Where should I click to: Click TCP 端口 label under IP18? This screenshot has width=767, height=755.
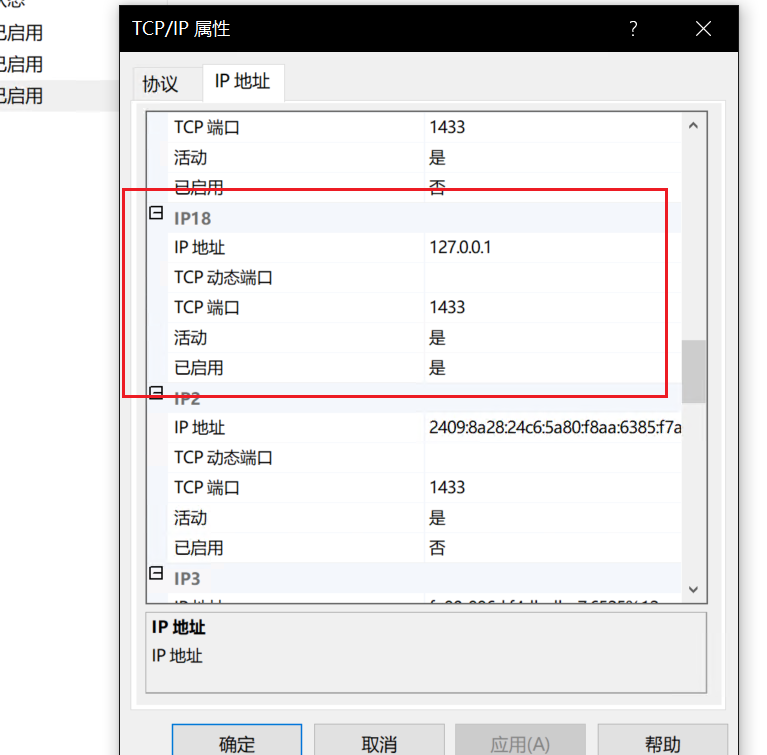tap(206, 307)
